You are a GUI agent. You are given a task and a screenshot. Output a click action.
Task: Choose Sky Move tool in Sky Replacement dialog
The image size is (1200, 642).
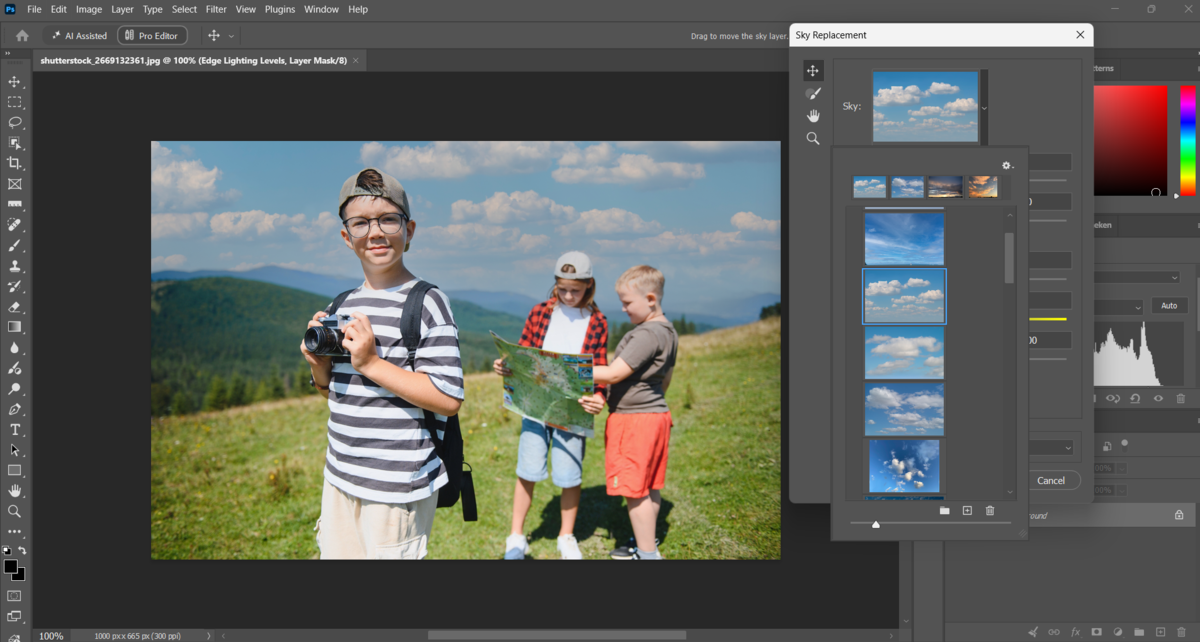pos(813,71)
